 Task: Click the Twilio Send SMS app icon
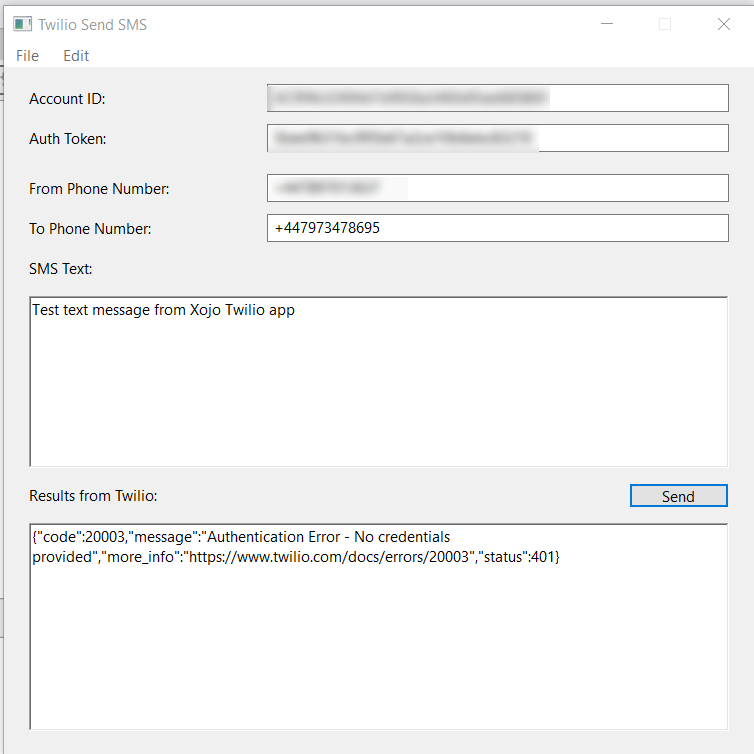click(x=22, y=24)
